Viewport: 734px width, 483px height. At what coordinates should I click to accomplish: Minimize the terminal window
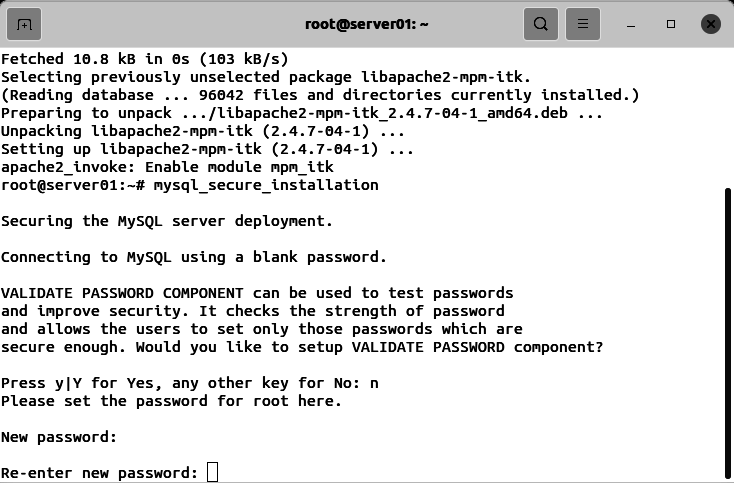(631, 24)
